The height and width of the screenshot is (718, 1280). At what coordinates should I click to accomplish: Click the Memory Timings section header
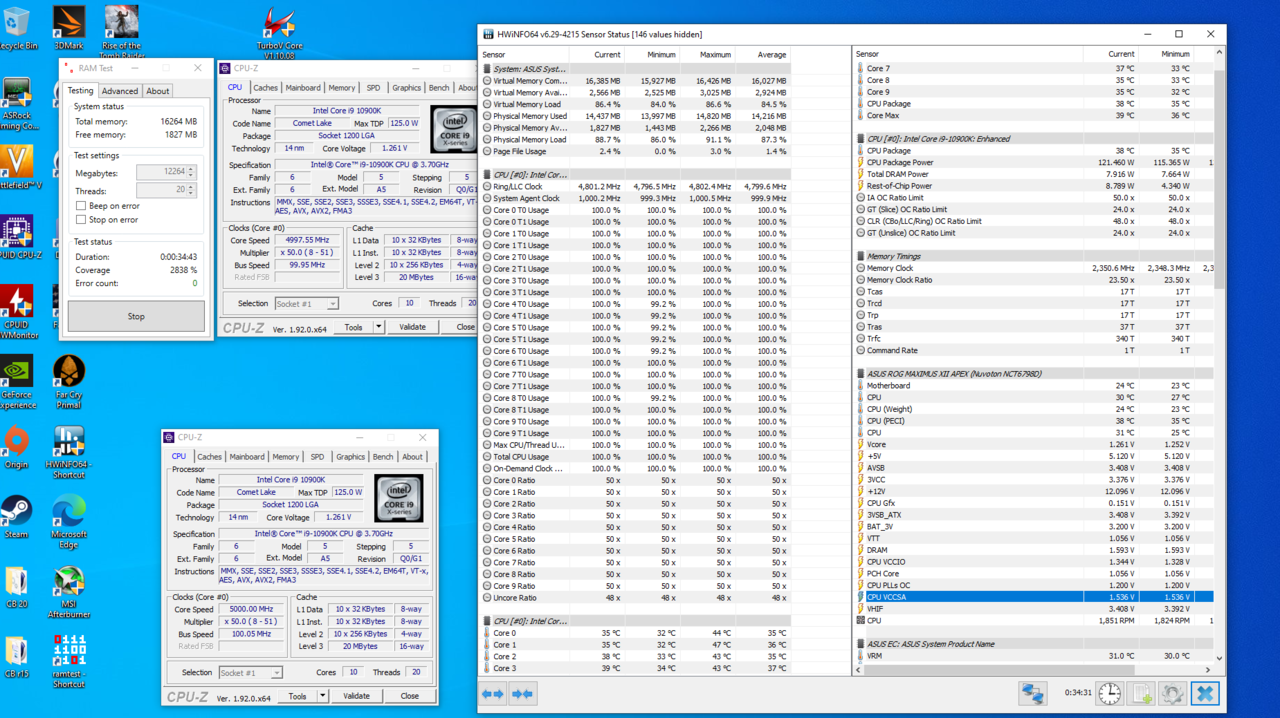coord(1034,256)
